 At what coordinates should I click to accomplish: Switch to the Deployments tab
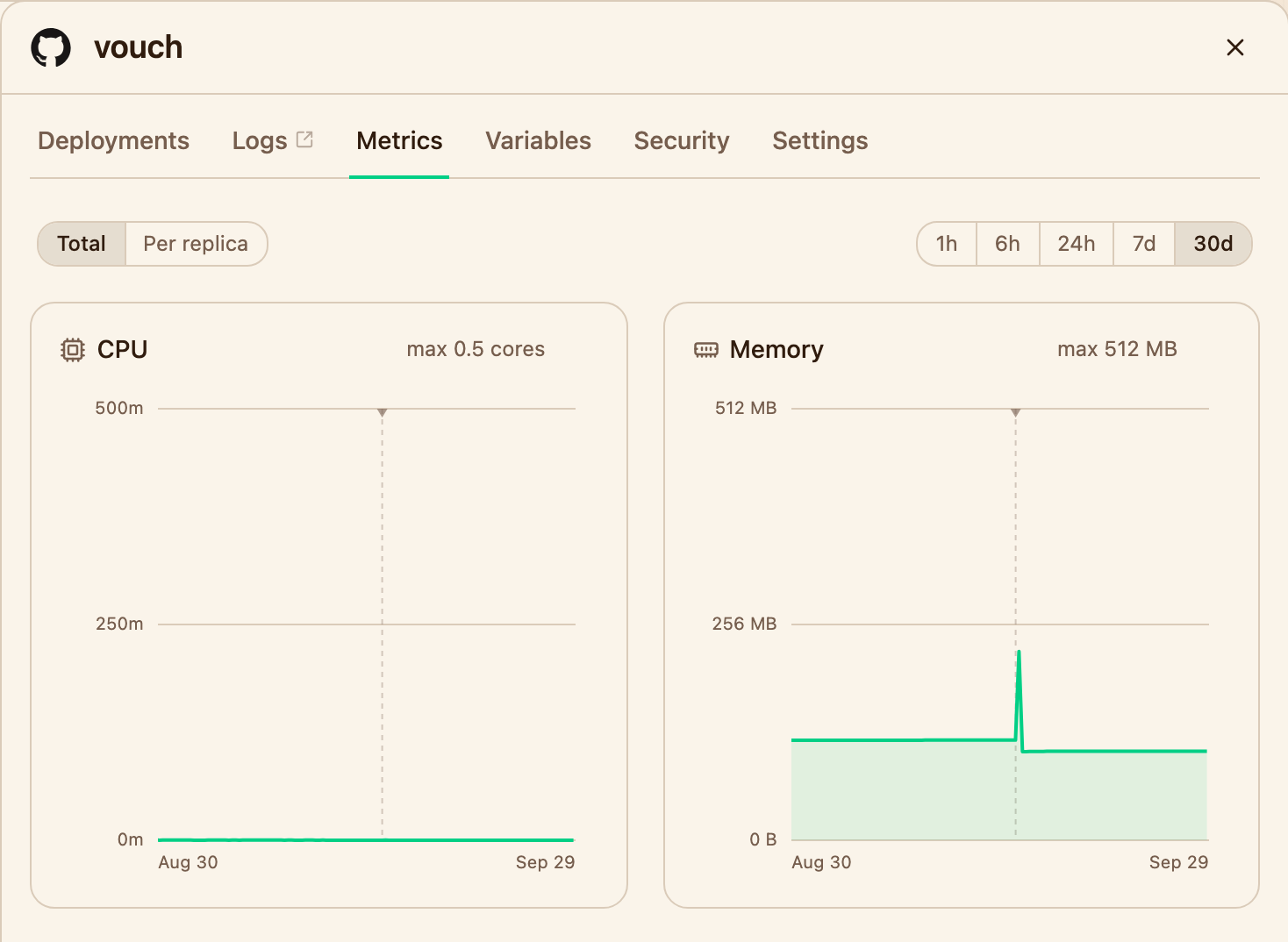tap(113, 140)
